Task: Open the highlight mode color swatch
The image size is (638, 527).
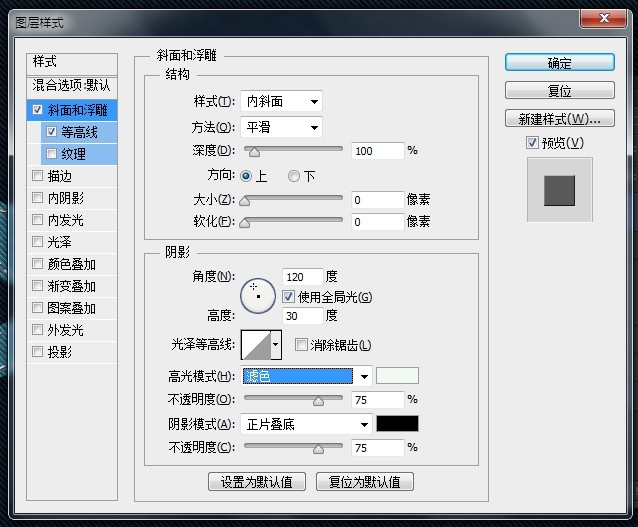Action: (397, 376)
